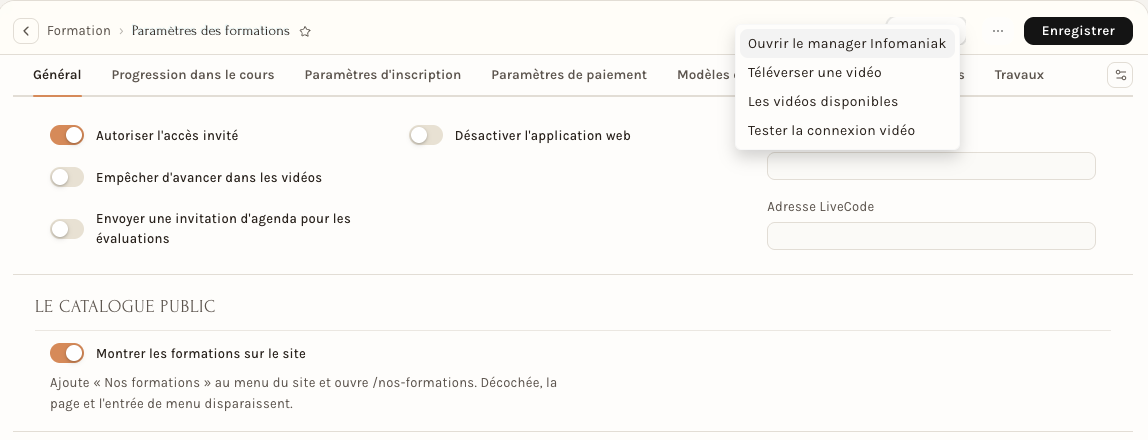Open the tab settings sliders icon
This screenshot has width=1148, height=440.
pos(1119,75)
